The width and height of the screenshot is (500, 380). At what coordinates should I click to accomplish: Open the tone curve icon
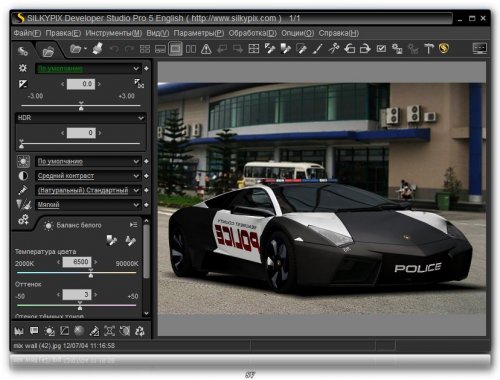click(x=64, y=331)
